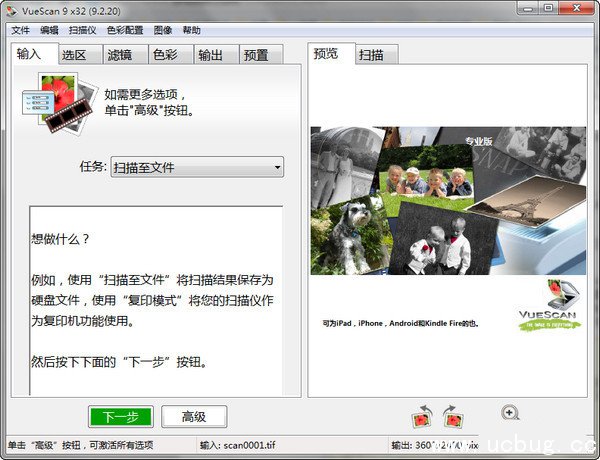Click the 专业版 label on the collage
The image size is (600, 460).
pyautogui.click(x=479, y=141)
